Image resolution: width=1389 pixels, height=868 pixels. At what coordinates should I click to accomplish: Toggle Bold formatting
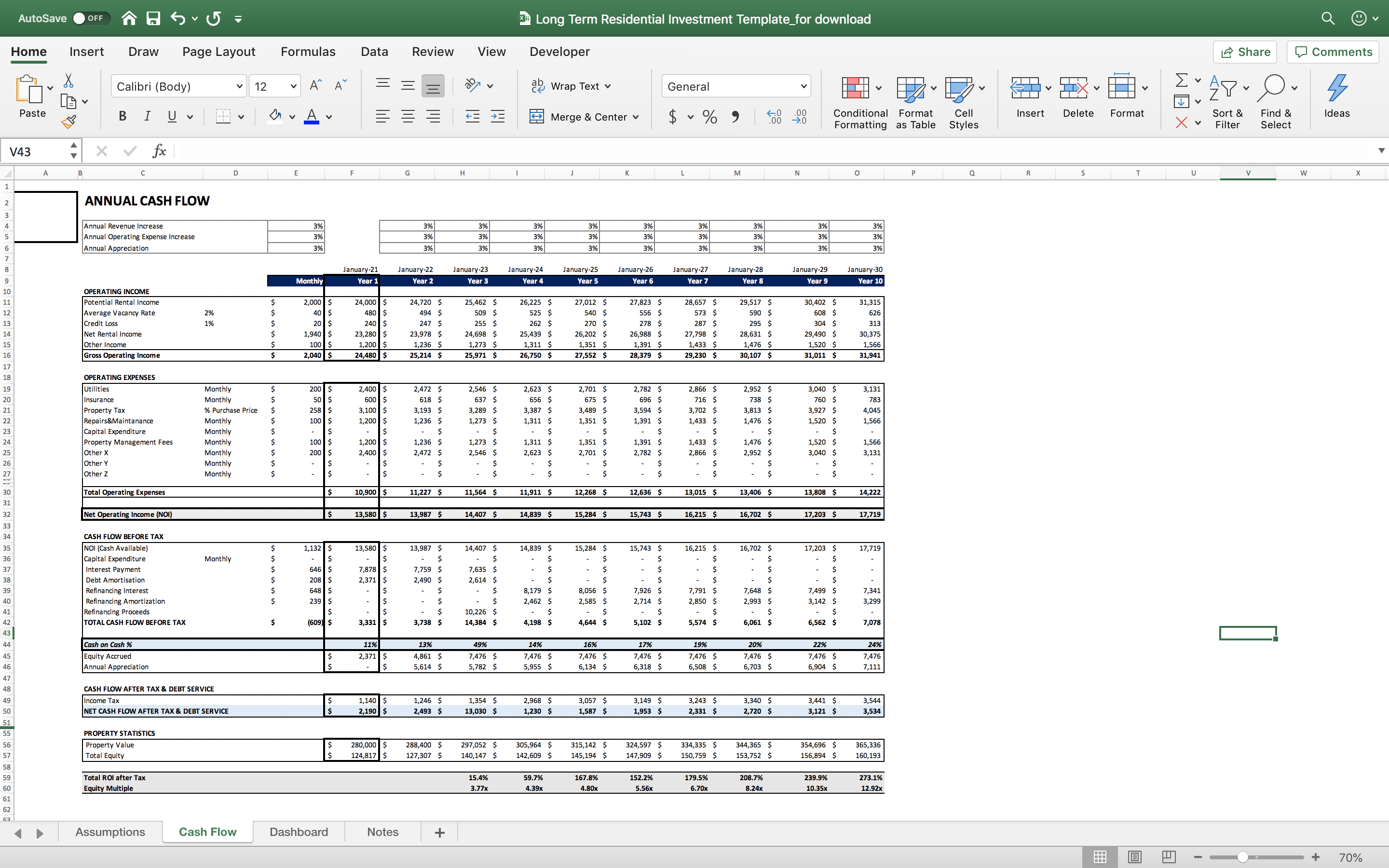(122, 117)
